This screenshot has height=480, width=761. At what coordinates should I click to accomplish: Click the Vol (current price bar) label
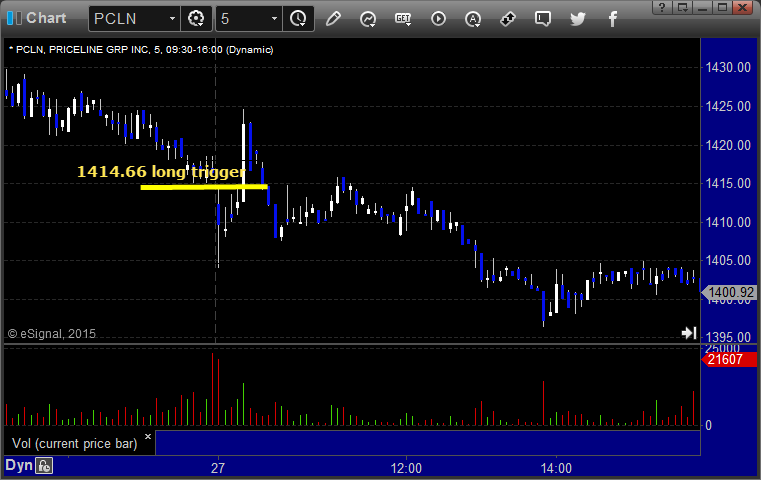(x=75, y=444)
